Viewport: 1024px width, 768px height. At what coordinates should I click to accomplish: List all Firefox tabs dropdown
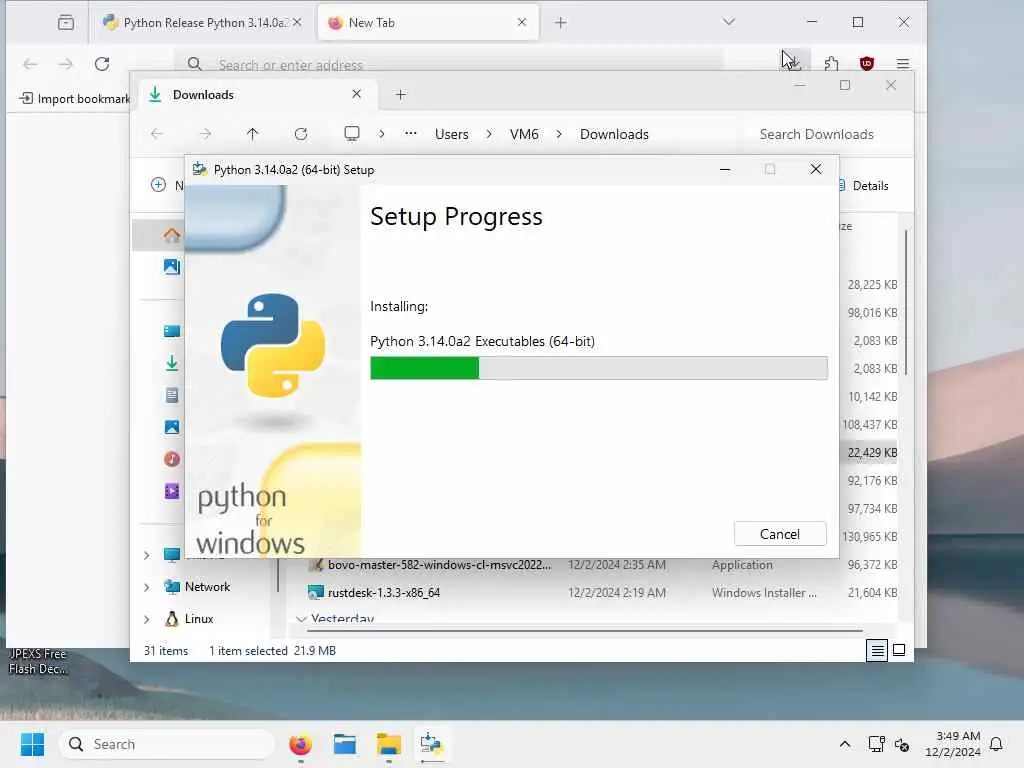click(729, 22)
